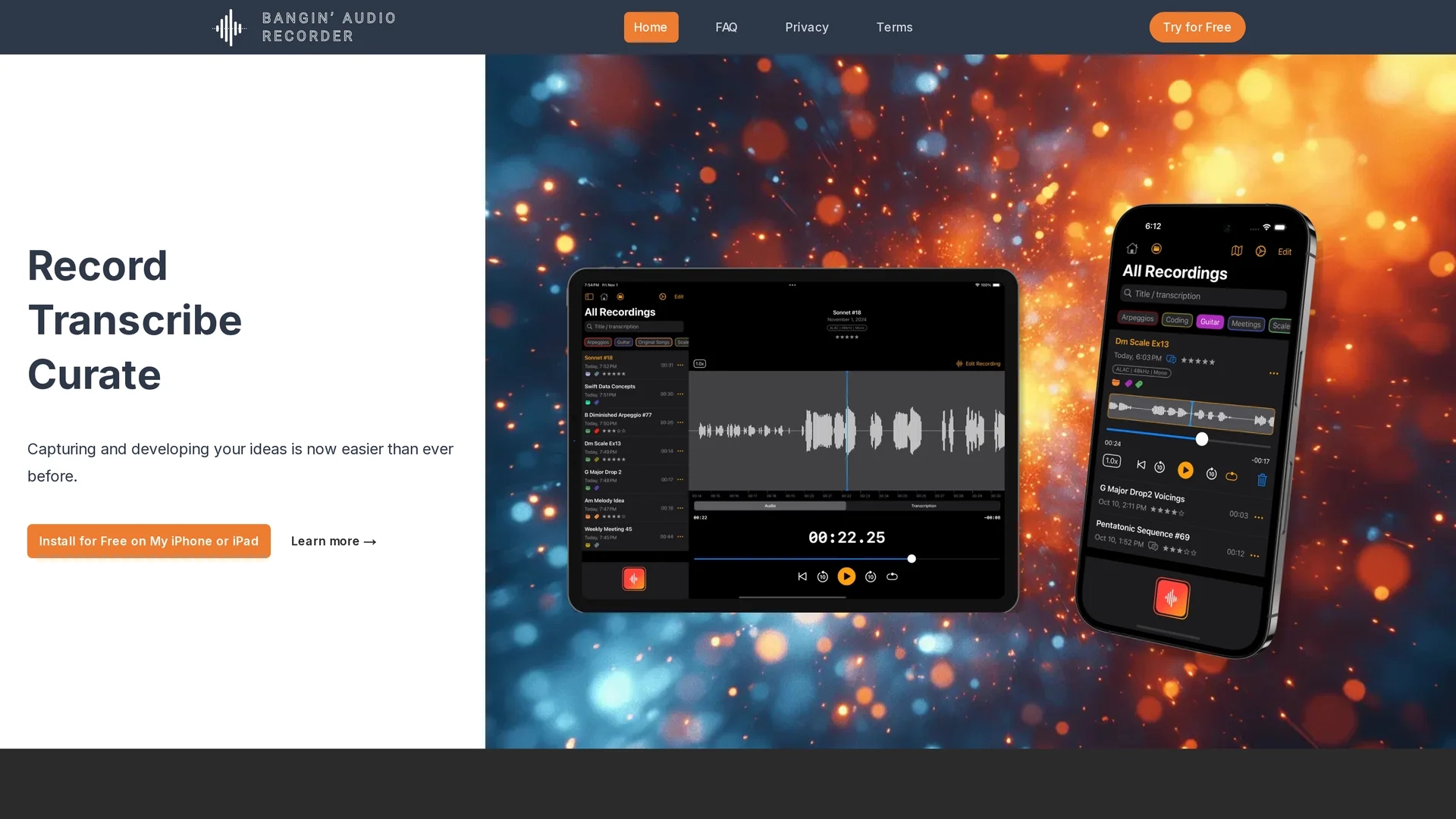Open the ellipsis menu for Pentatonic Sequence #69
This screenshot has width=1456, height=819.
[1255, 556]
